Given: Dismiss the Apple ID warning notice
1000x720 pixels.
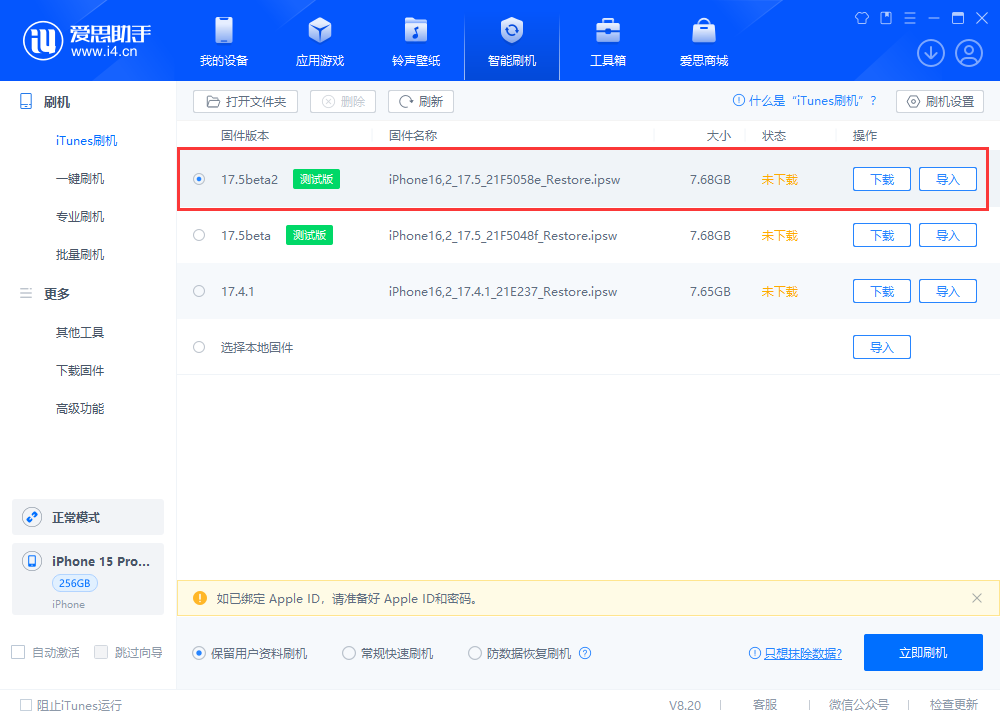Looking at the screenshot, I should click(x=977, y=598).
